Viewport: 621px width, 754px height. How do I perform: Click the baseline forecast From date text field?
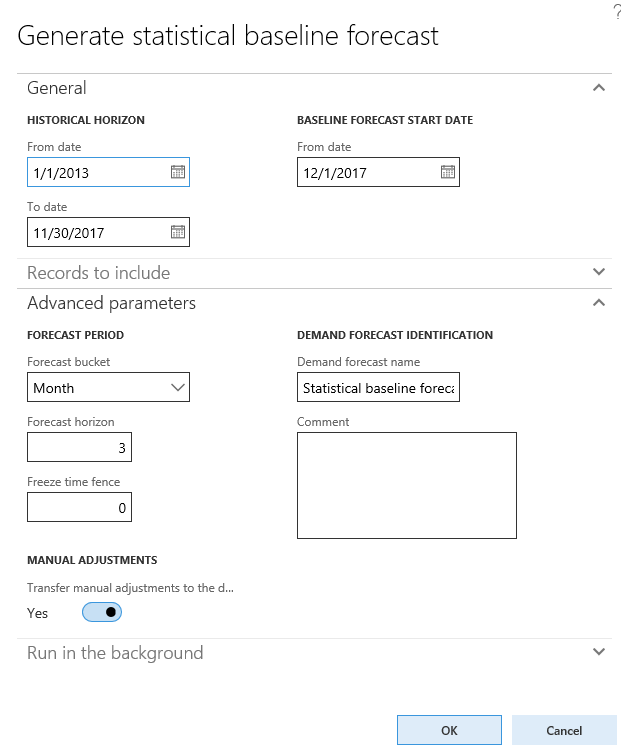click(365, 172)
